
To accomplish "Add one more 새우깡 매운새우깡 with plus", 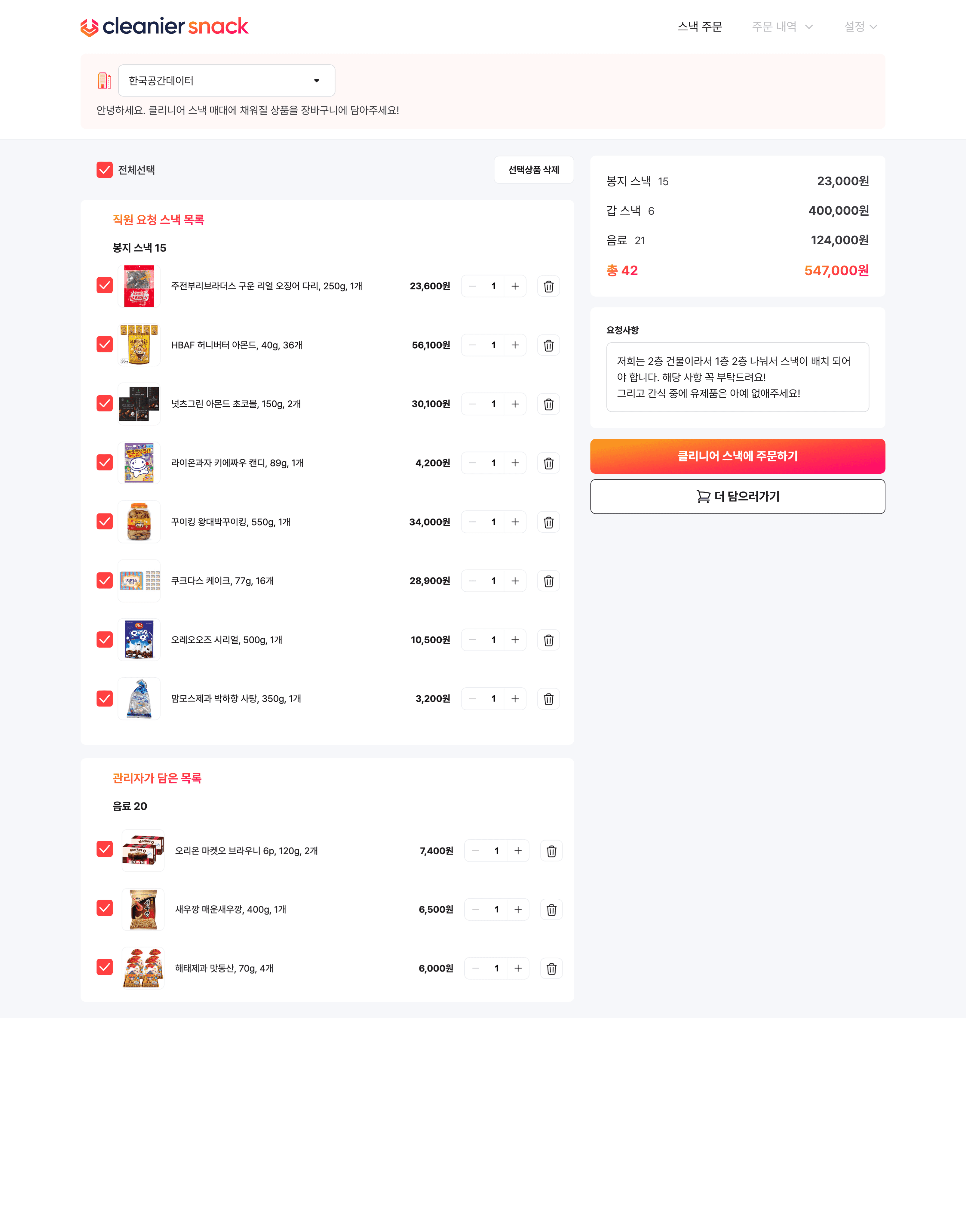I will click(x=517, y=910).
